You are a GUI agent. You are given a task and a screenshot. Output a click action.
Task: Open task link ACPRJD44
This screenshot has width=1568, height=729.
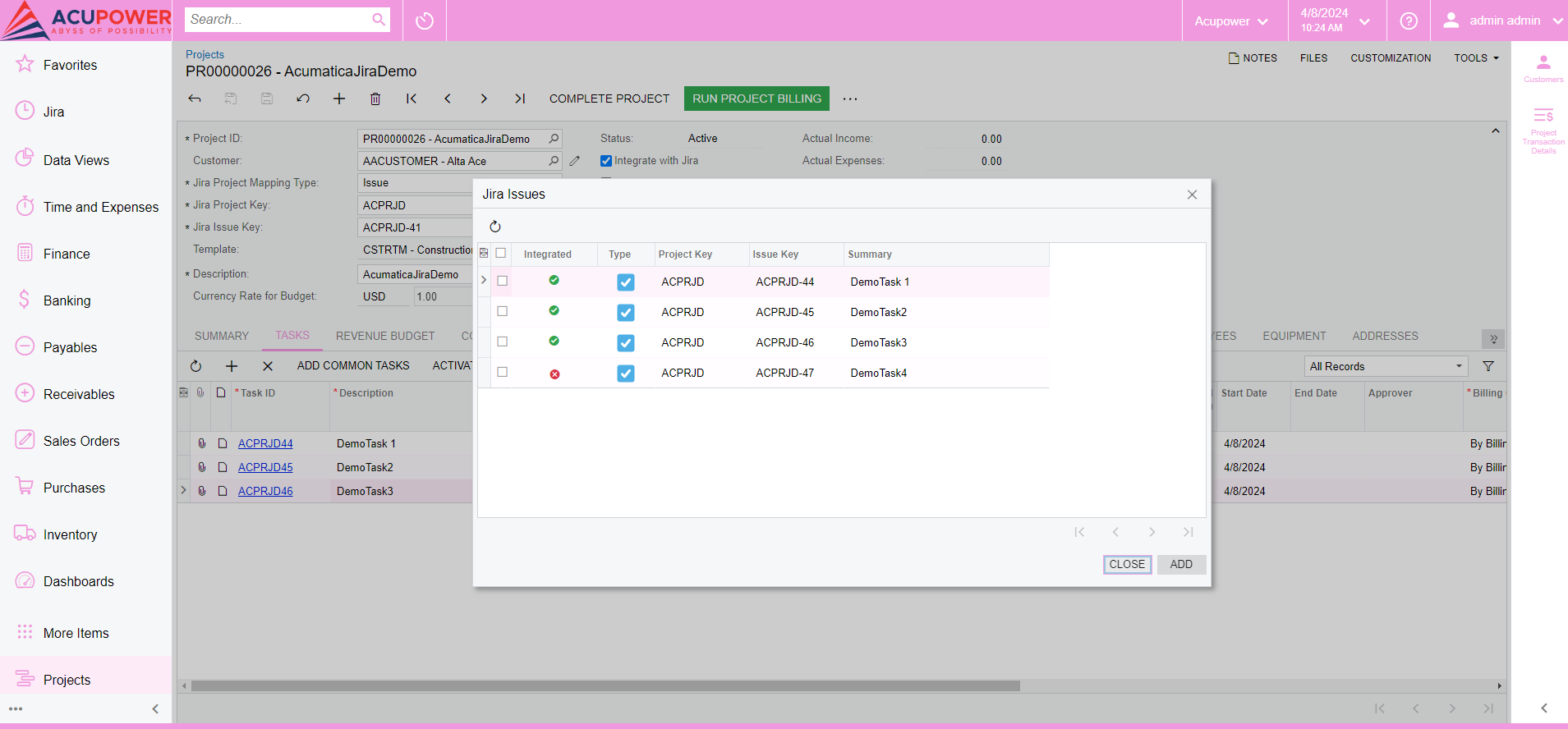(x=265, y=443)
